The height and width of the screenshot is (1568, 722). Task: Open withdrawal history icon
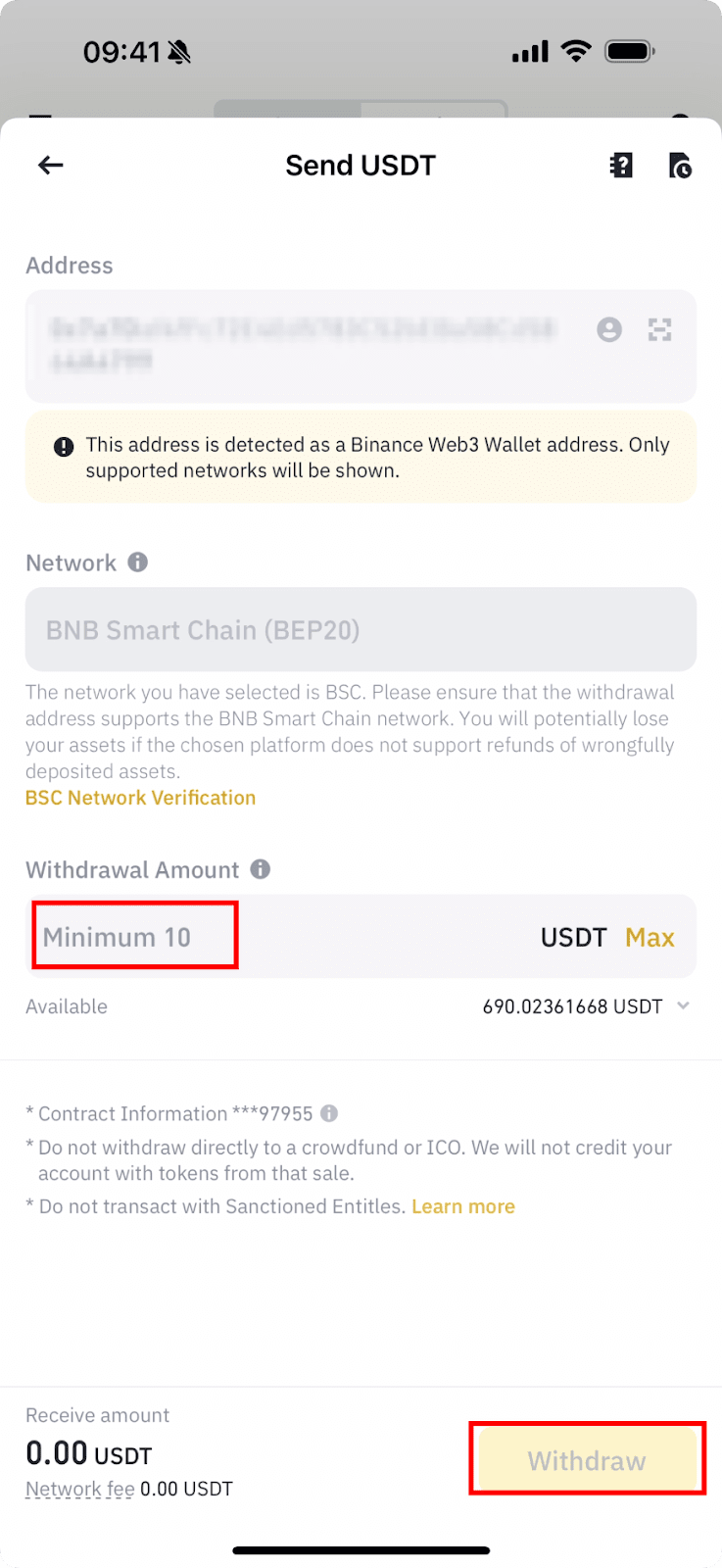click(x=680, y=166)
